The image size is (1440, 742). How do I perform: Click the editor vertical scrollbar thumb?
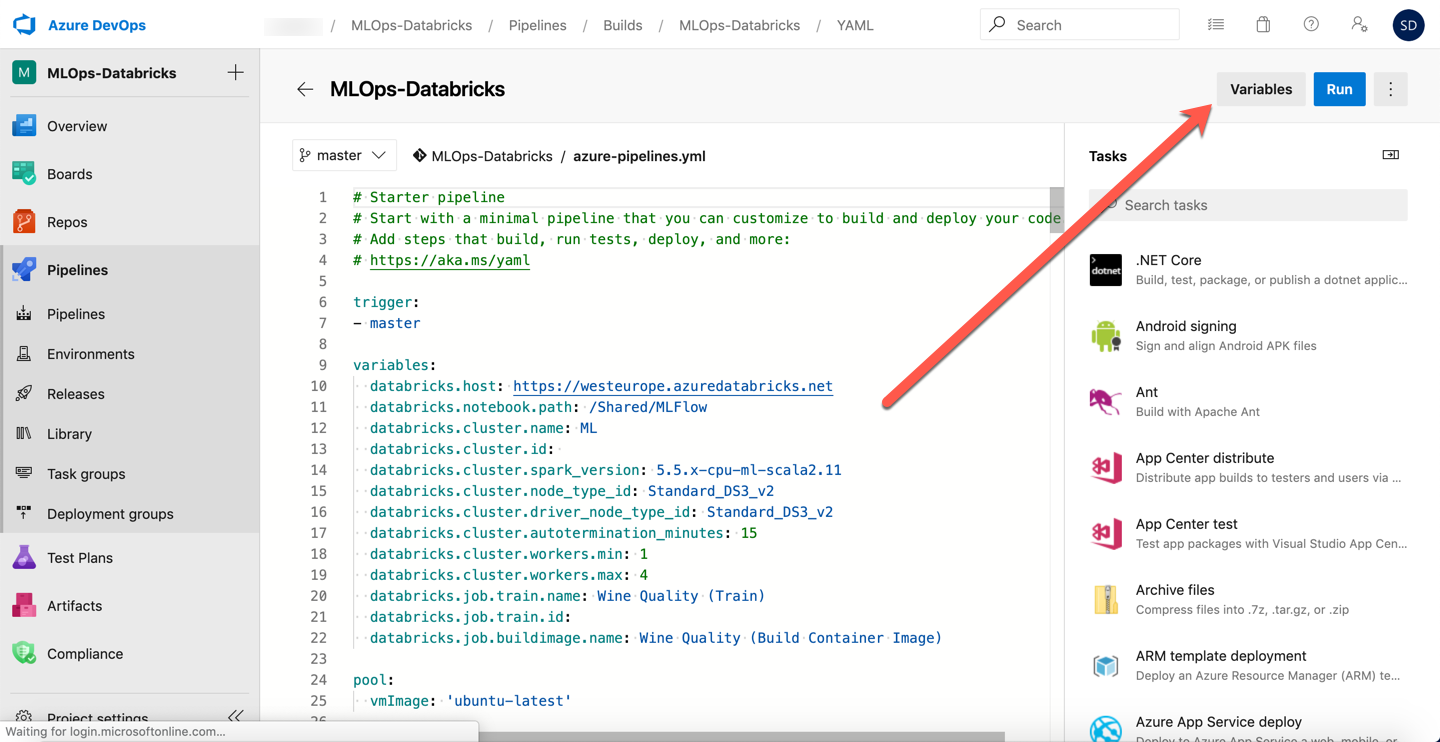(x=1057, y=209)
